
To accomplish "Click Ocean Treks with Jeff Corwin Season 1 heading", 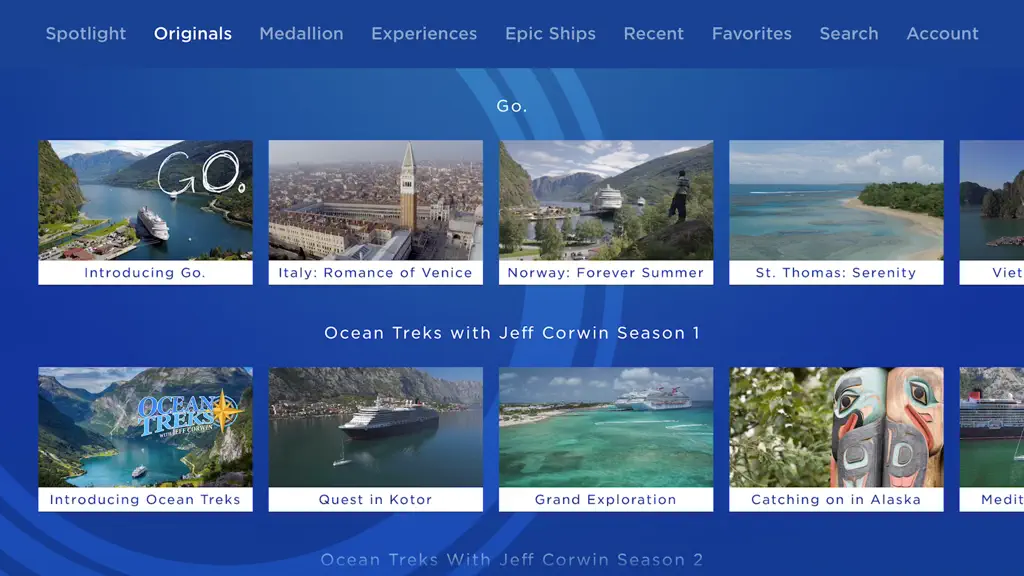I will [x=512, y=333].
